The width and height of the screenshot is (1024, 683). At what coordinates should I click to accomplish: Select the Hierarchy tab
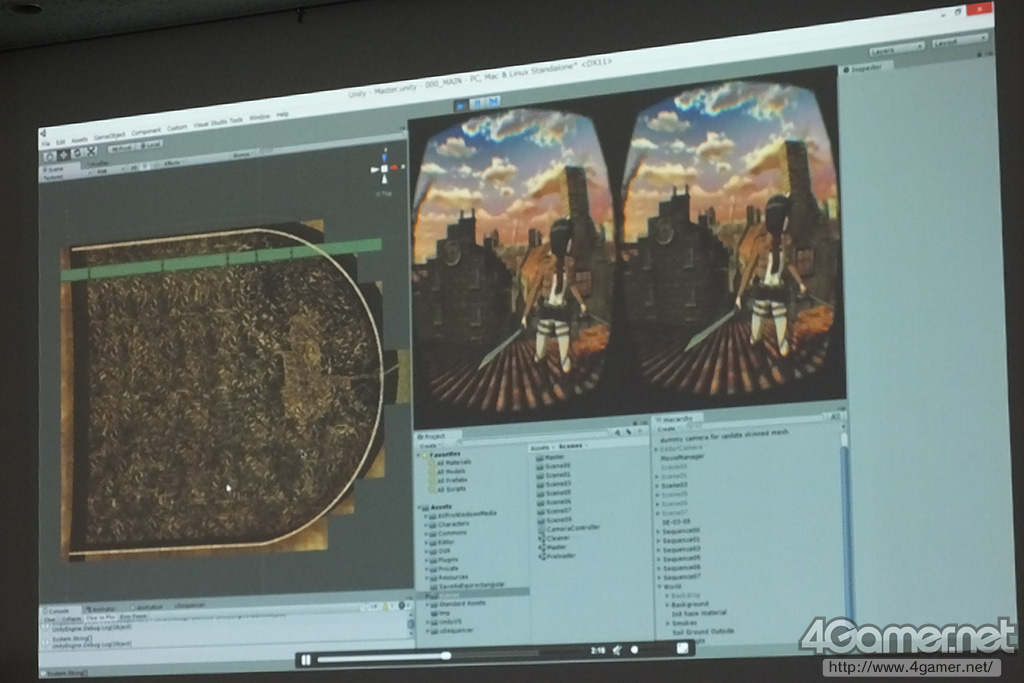[x=678, y=419]
